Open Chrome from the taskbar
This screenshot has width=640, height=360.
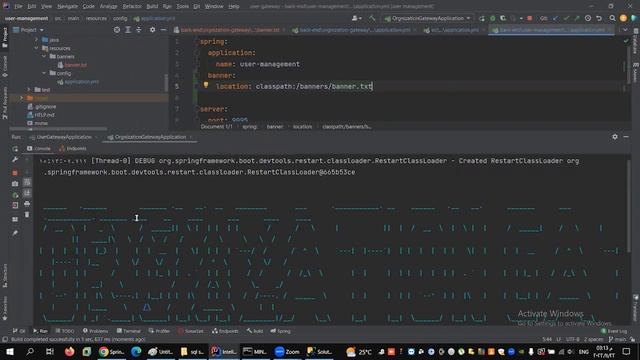[x=112, y=351]
